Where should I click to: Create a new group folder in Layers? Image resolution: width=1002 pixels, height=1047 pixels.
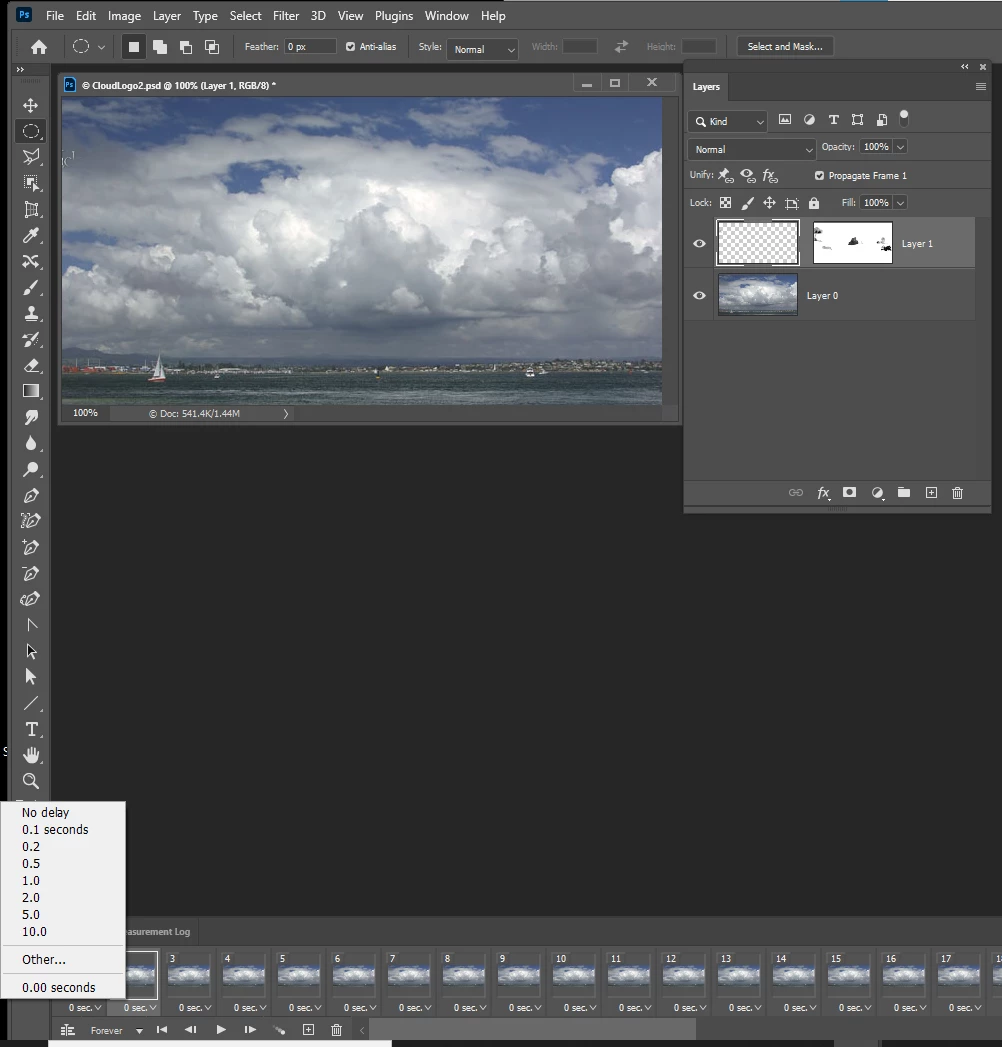[x=904, y=493]
